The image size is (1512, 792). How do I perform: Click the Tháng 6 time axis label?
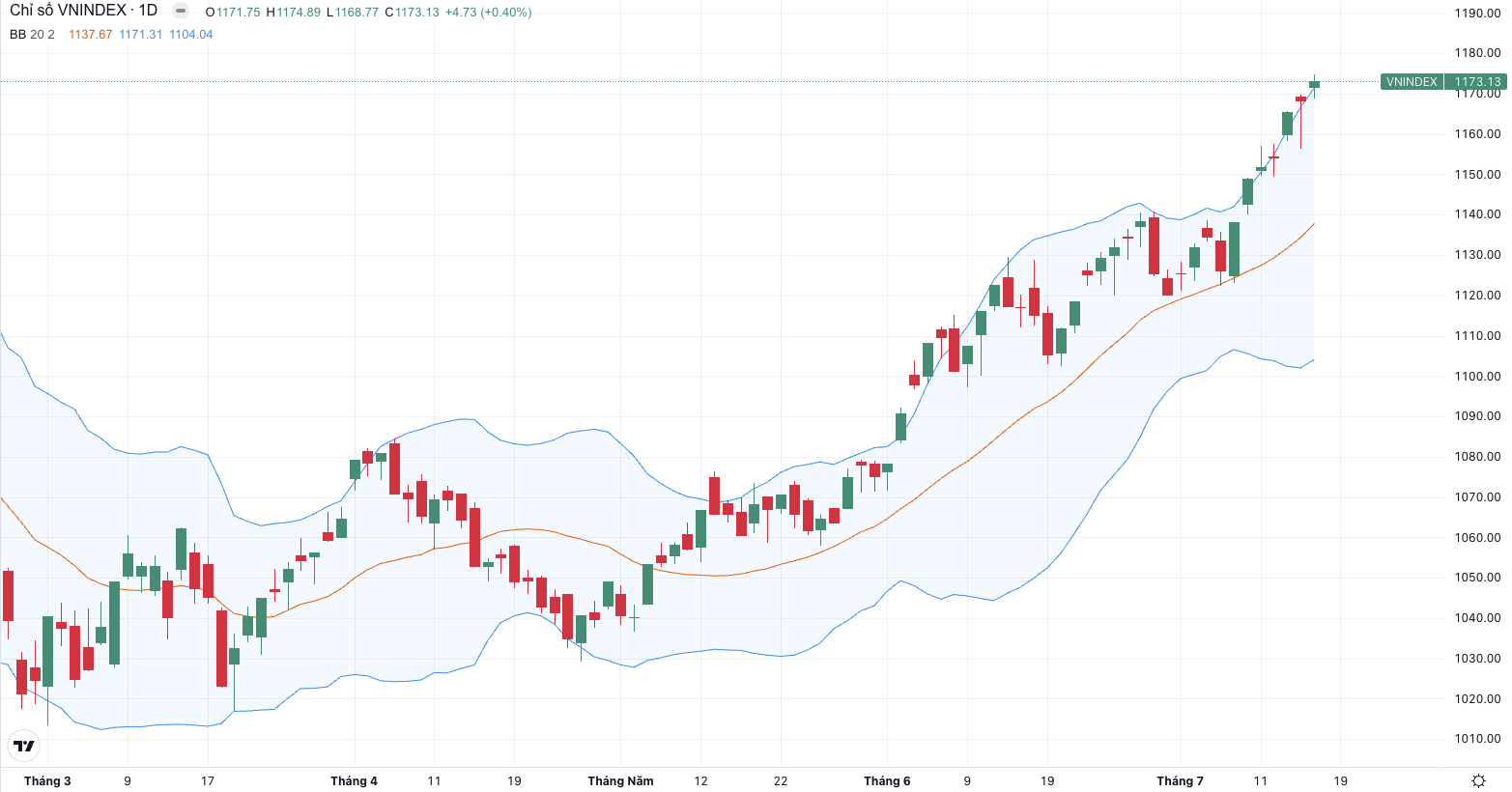887,780
